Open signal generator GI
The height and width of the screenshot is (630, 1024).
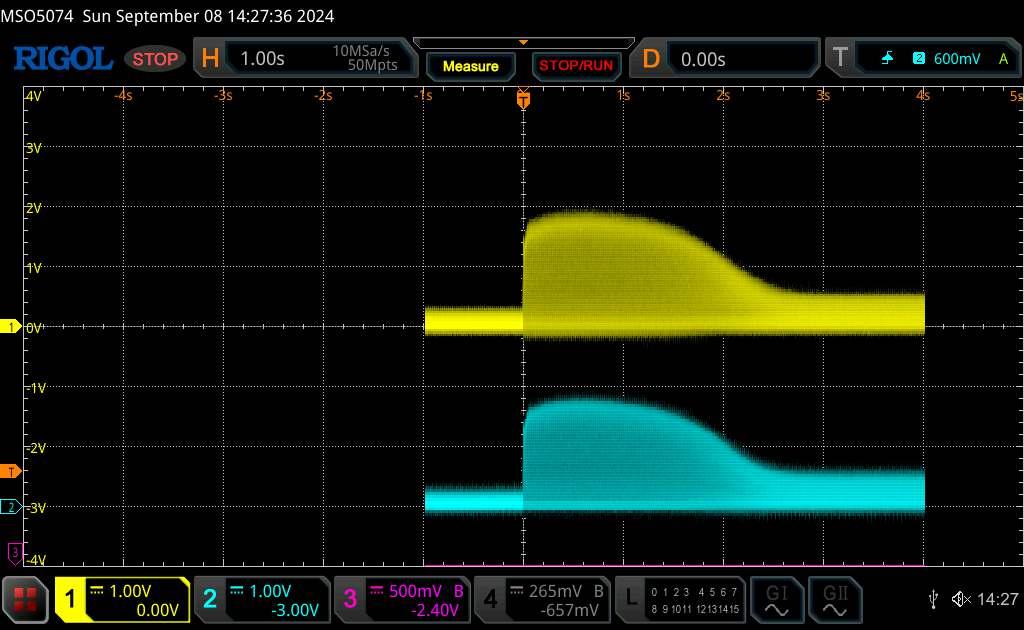tap(777, 599)
